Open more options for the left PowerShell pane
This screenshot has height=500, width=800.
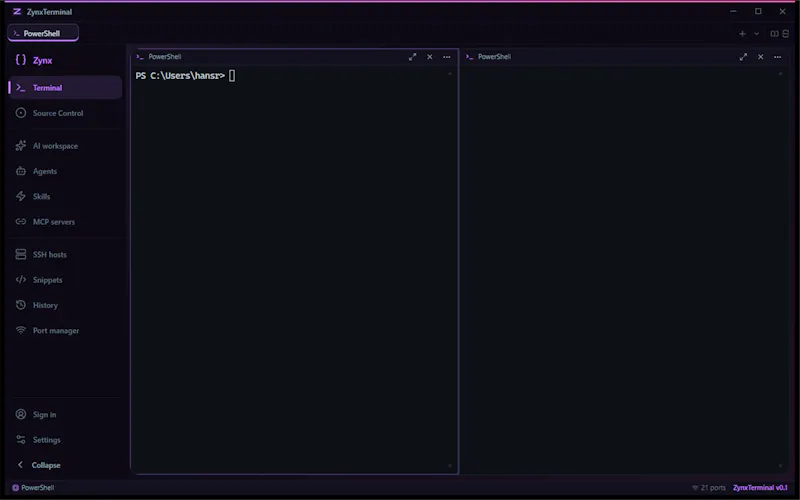[x=446, y=57]
